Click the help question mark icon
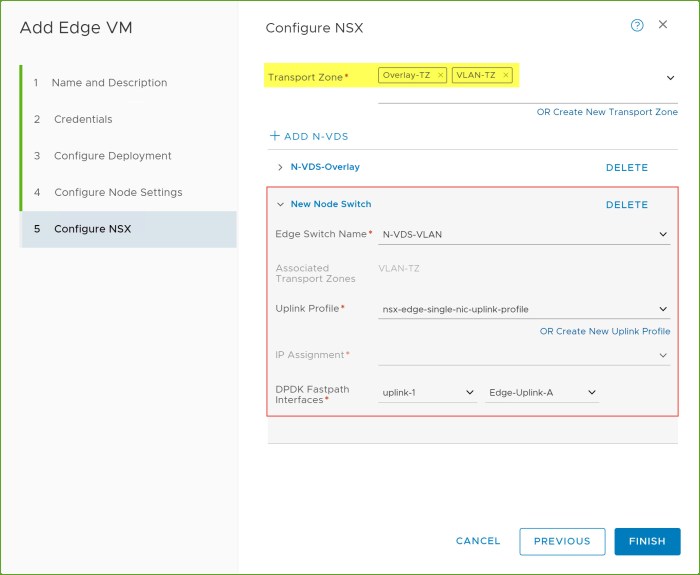Screen dimensions: 700x575 pyautogui.click(x=637, y=25)
